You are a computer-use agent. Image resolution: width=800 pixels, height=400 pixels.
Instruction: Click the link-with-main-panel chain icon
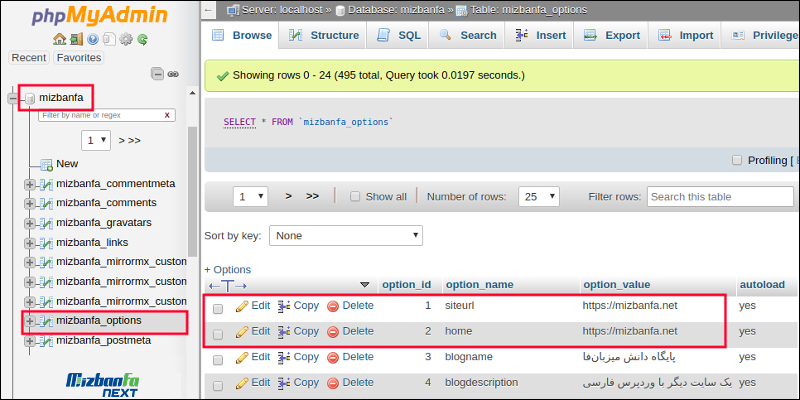[x=173, y=74]
